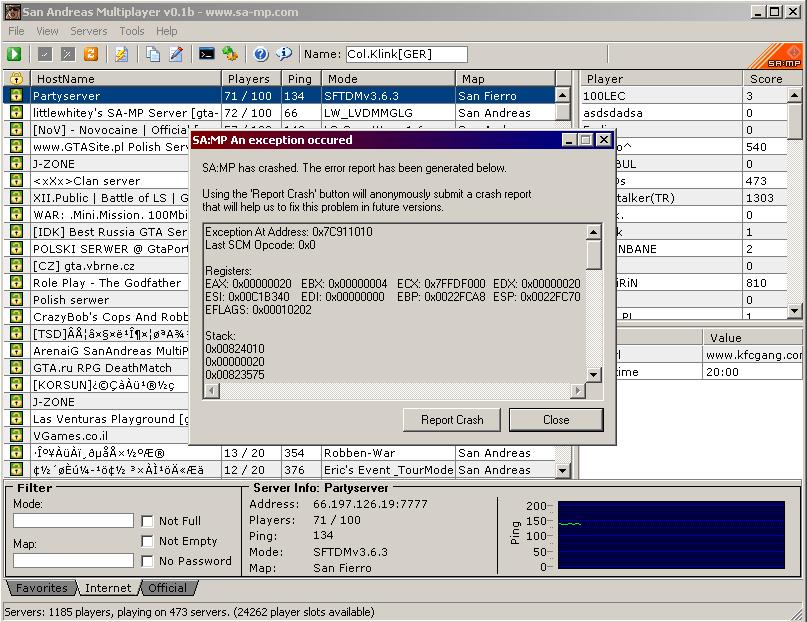
Task: Click the server list scroll up arrow
Action: 563,95
